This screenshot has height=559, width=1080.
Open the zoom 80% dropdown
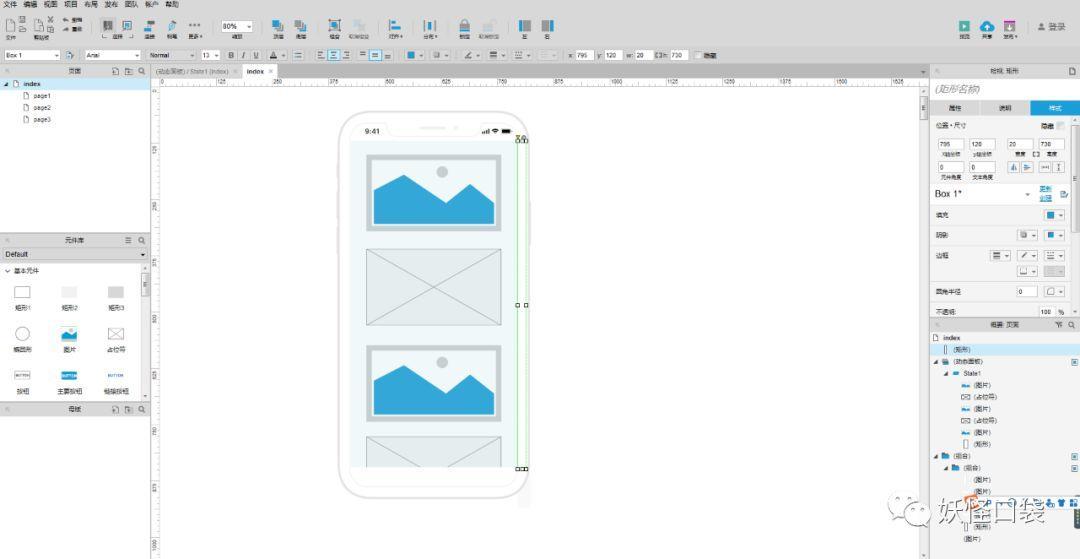point(237,26)
